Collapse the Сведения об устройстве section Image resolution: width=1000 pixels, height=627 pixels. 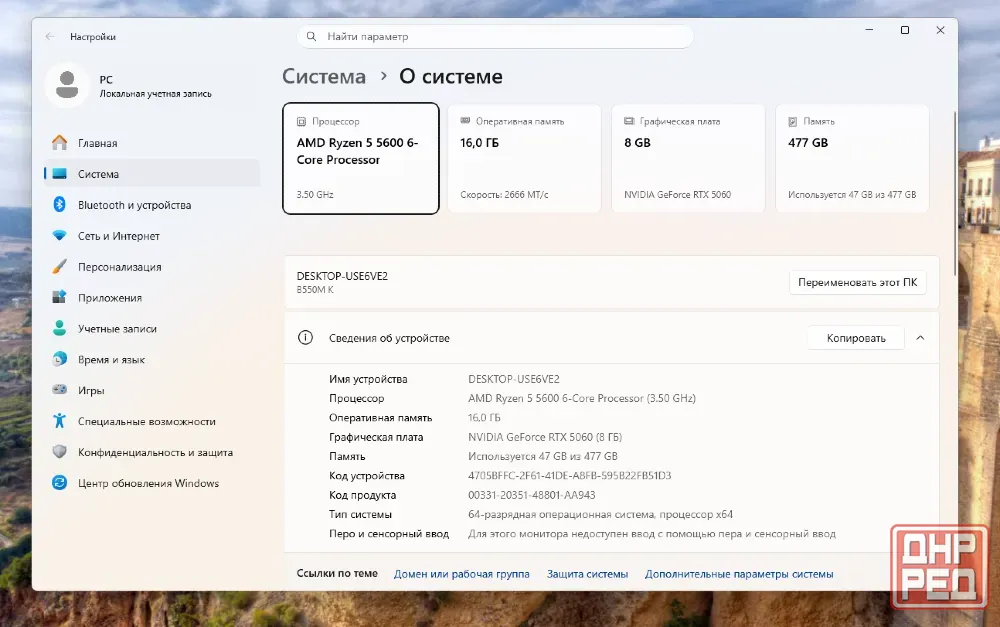[920, 338]
